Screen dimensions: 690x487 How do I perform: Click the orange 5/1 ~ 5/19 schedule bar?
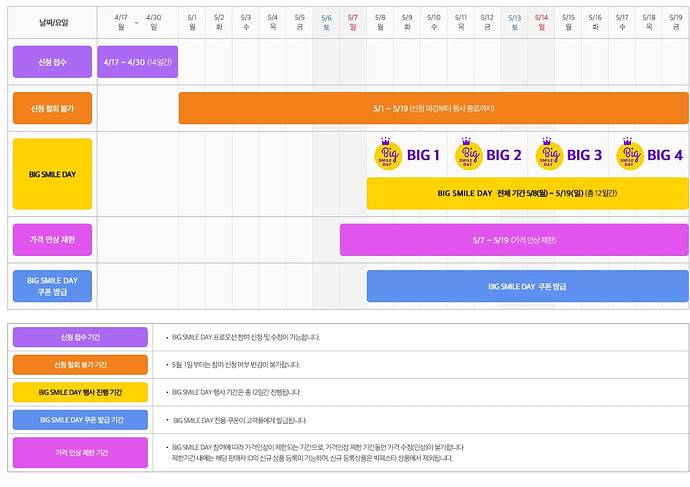click(433, 107)
